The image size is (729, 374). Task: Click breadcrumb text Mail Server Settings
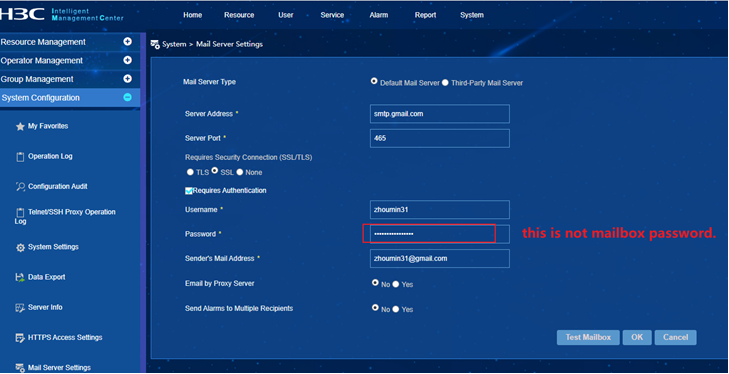pyautogui.click(x=229, y=44)
